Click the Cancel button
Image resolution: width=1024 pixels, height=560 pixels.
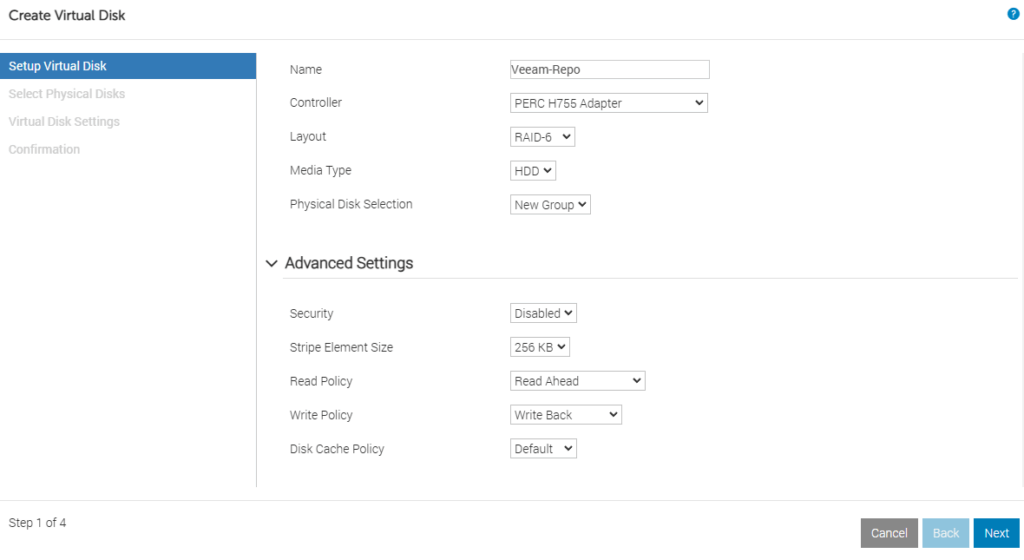889,533
